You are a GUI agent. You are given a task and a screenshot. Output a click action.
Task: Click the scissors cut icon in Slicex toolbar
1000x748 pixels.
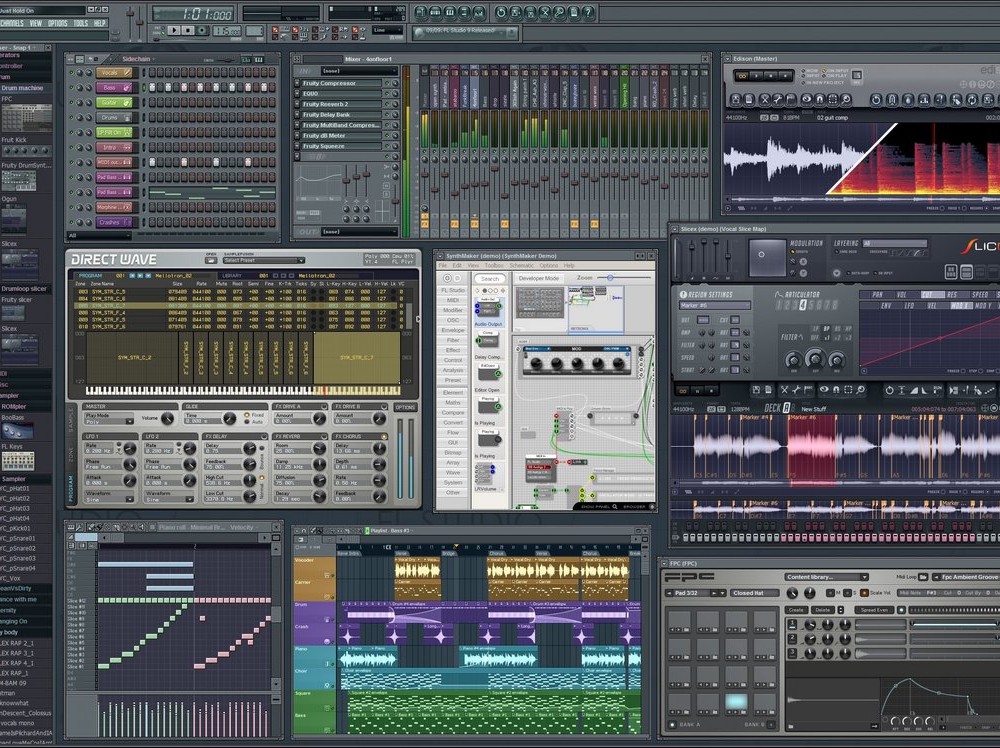[782, 388]
